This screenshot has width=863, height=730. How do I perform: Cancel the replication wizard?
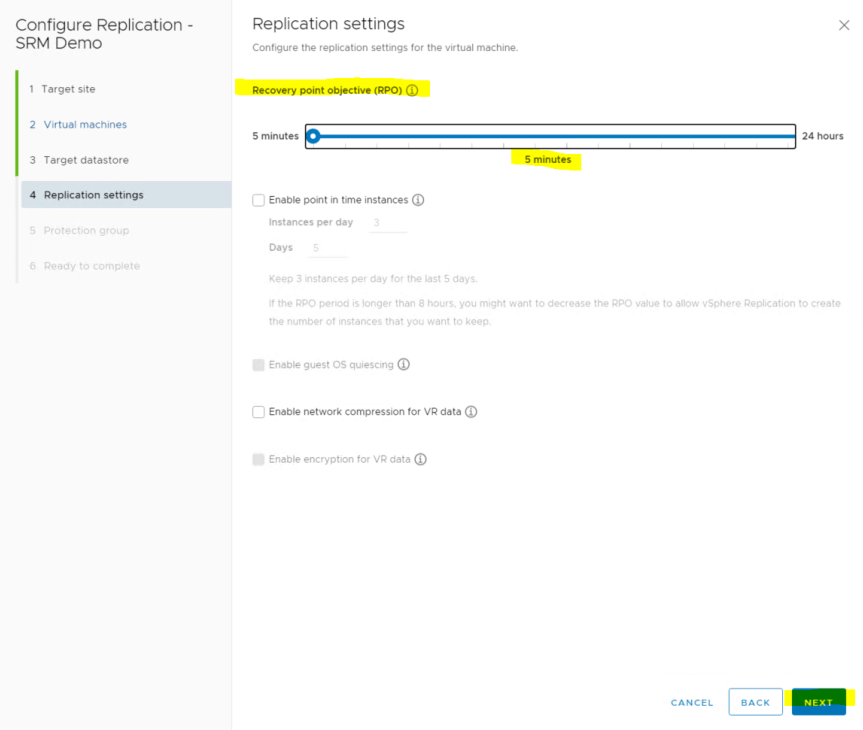click(692, 702)
